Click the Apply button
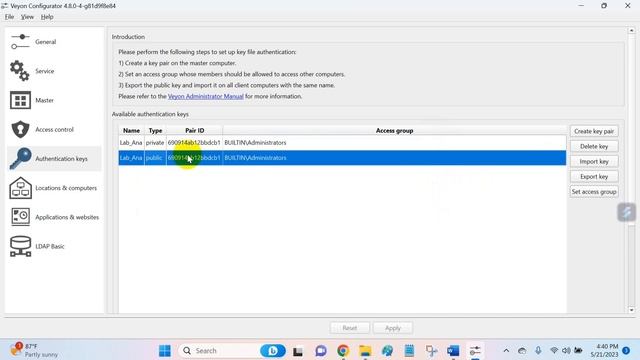This screenshot has height=360, width=640. point(393,328)
